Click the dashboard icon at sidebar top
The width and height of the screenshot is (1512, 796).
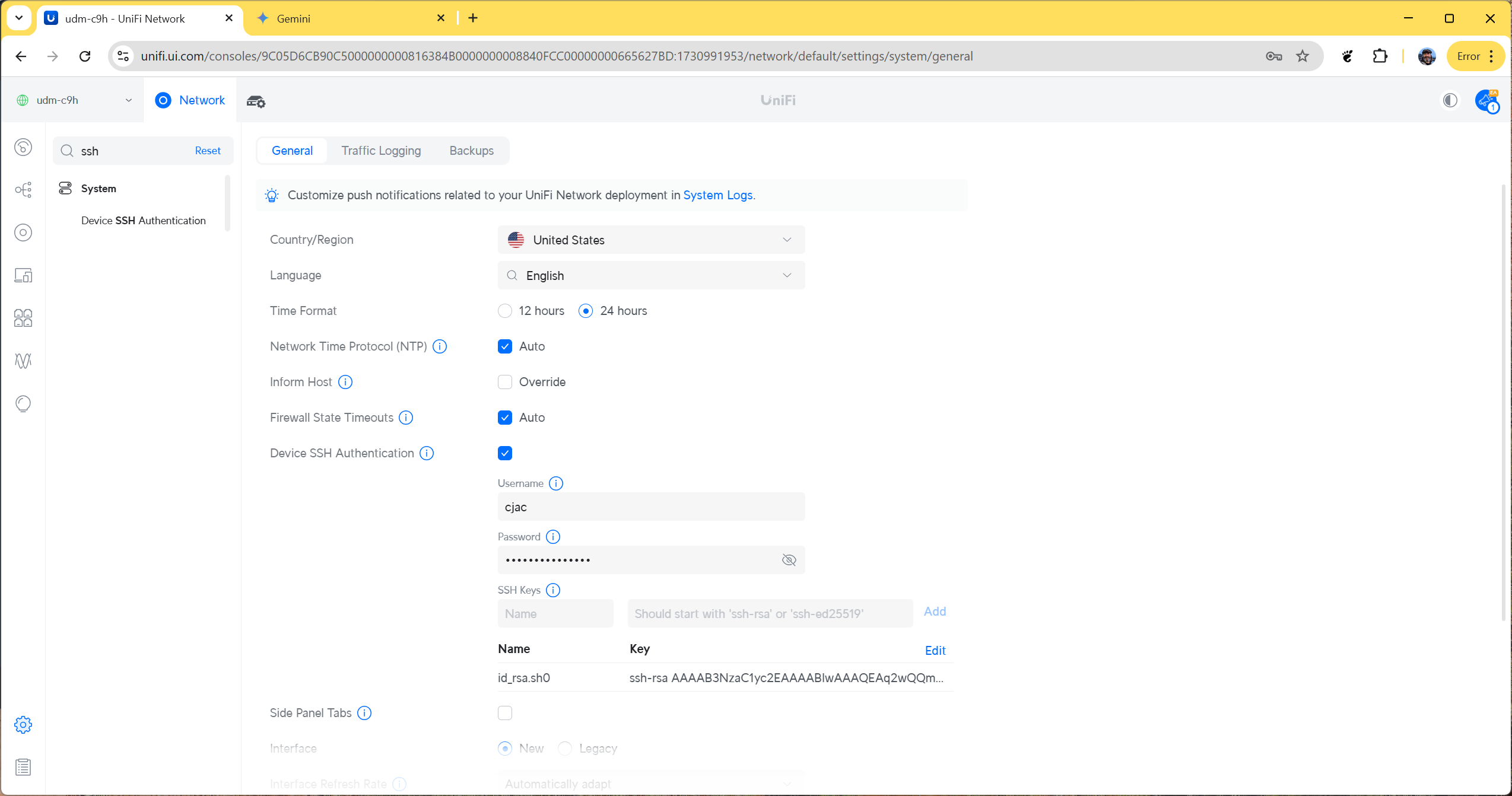tap(23, 147)
